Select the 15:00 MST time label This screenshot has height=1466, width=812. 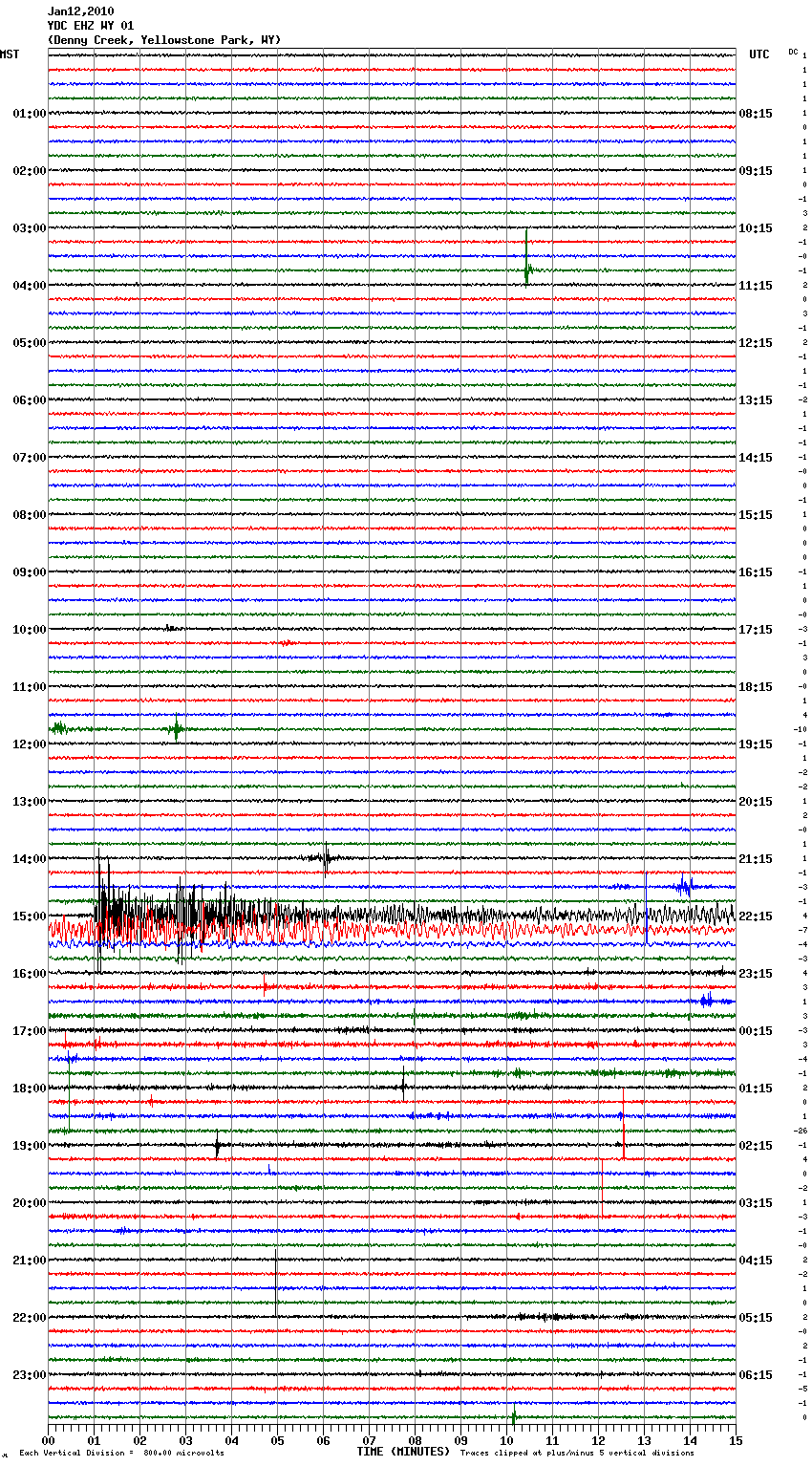click(x=29, y=916)
